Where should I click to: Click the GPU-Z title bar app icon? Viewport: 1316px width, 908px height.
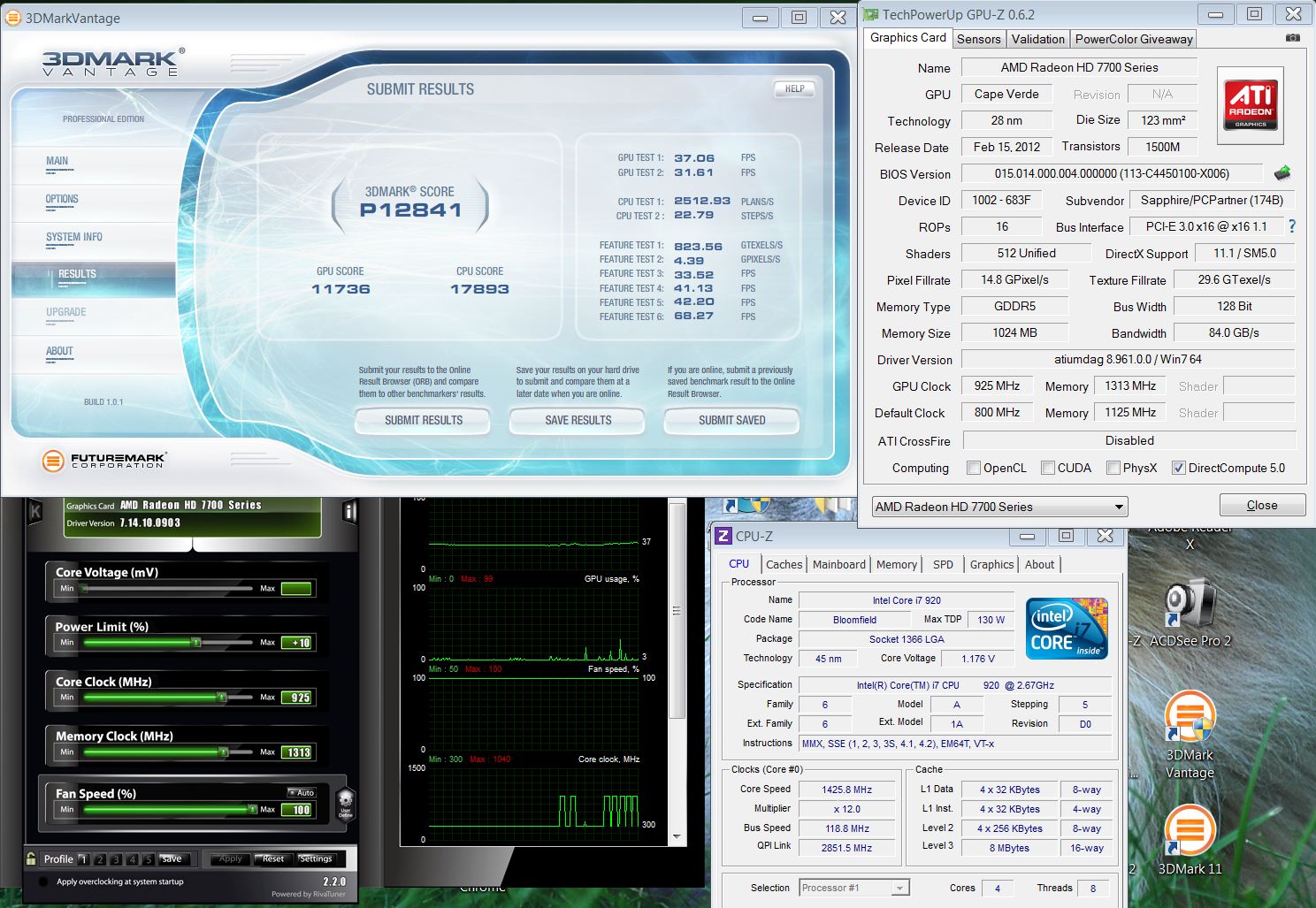[871, 14]
